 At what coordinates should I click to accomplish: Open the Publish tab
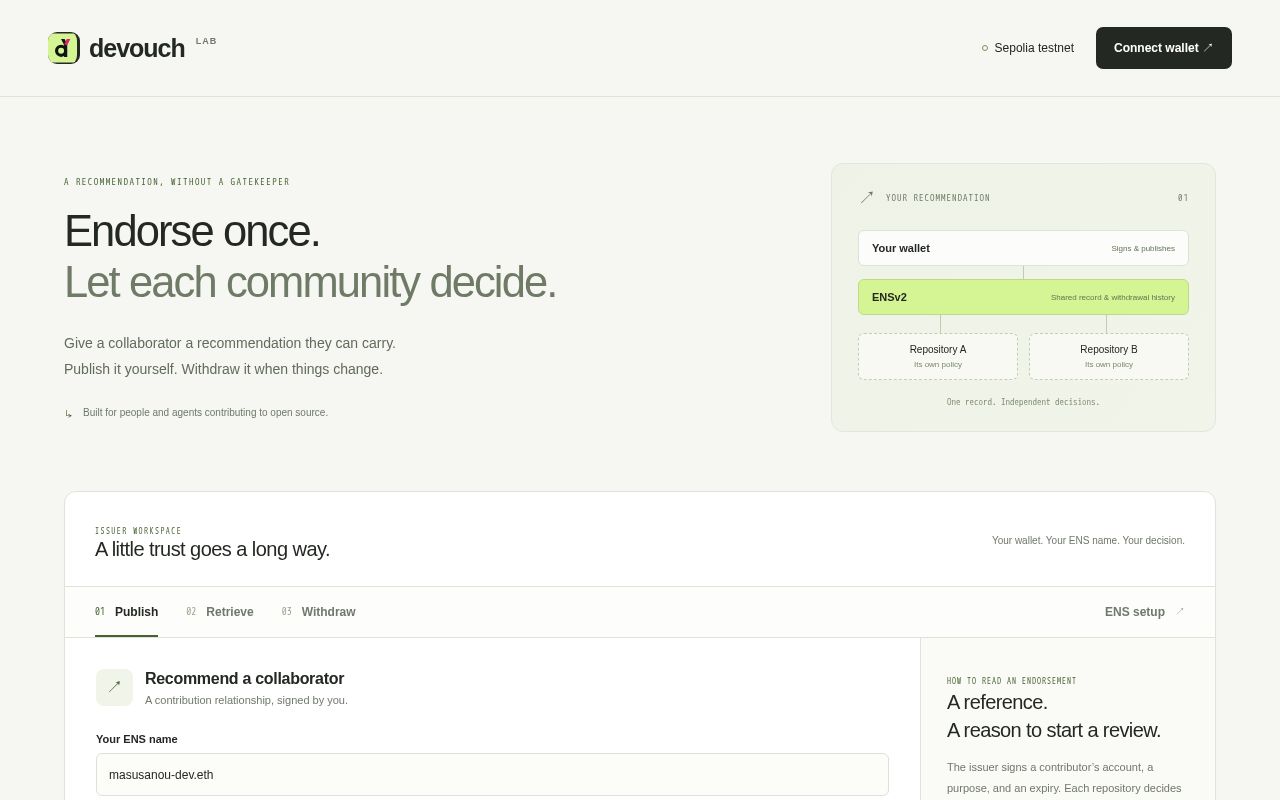pyautogui.click(x=126, y=612)
